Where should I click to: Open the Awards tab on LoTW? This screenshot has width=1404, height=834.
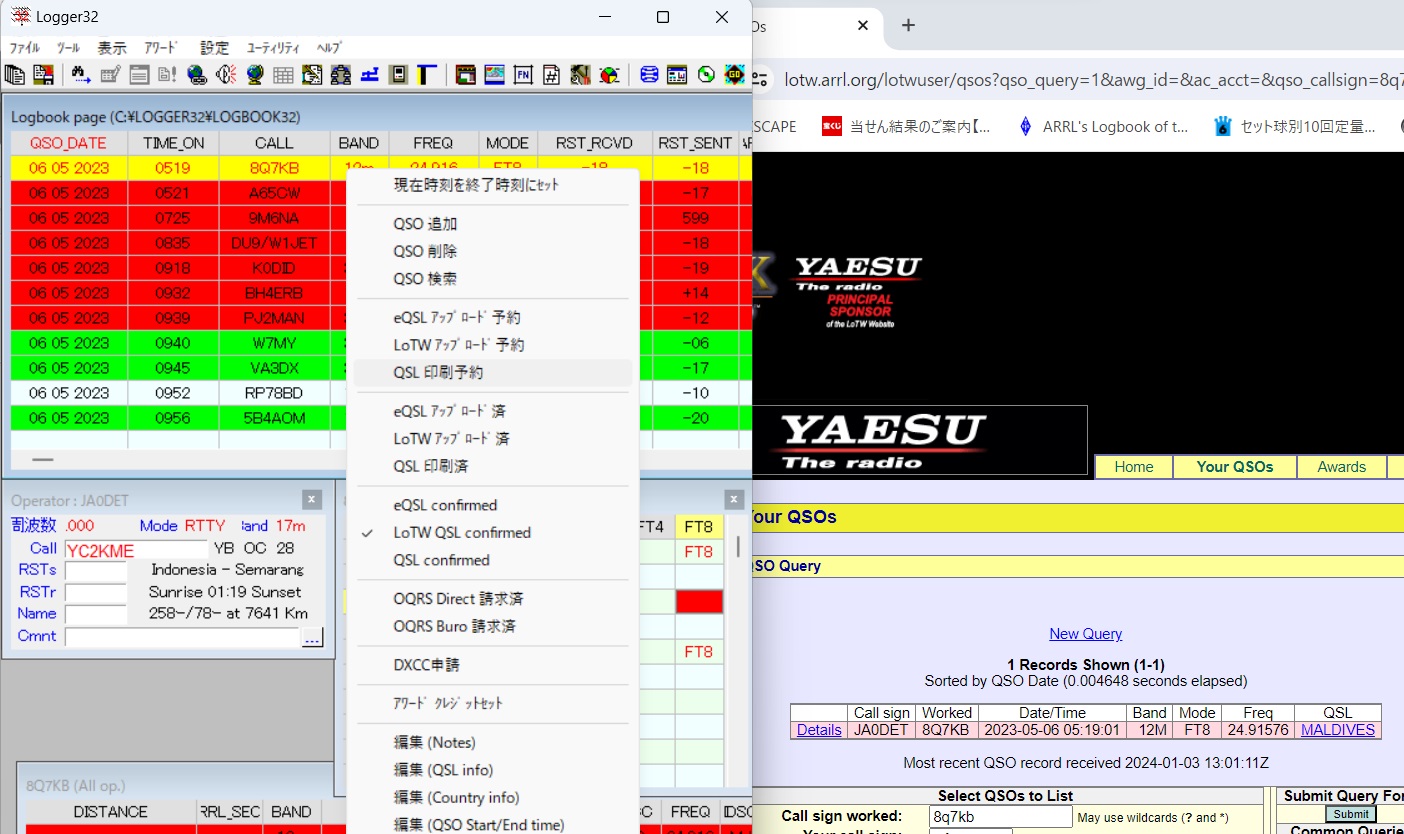pos(1341,467)
